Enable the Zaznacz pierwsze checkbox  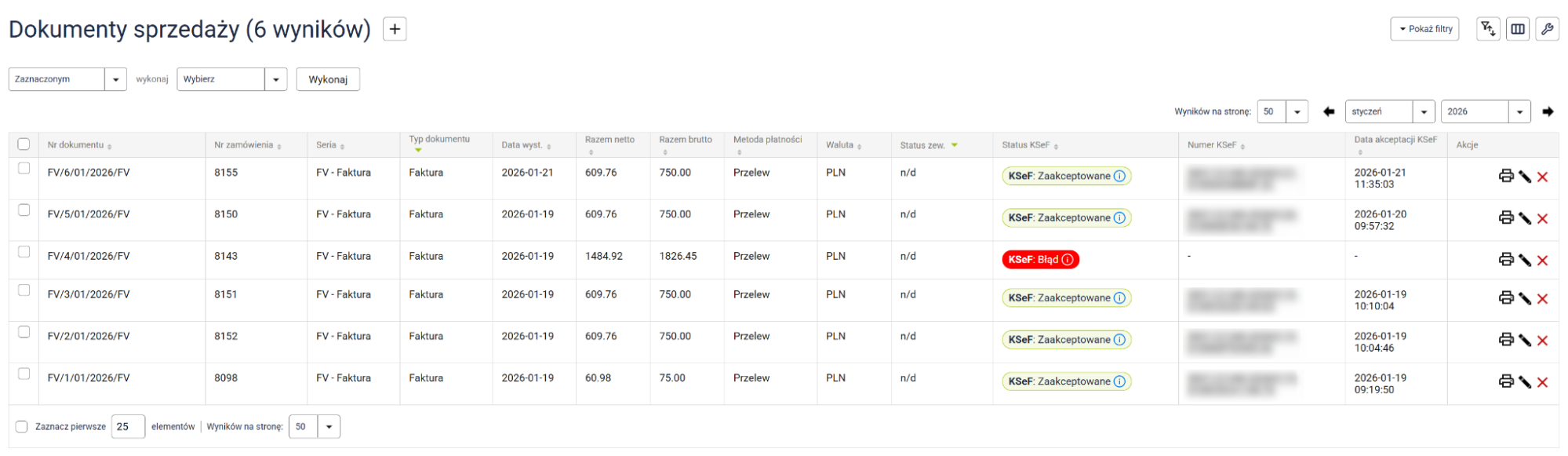[22, 427]
